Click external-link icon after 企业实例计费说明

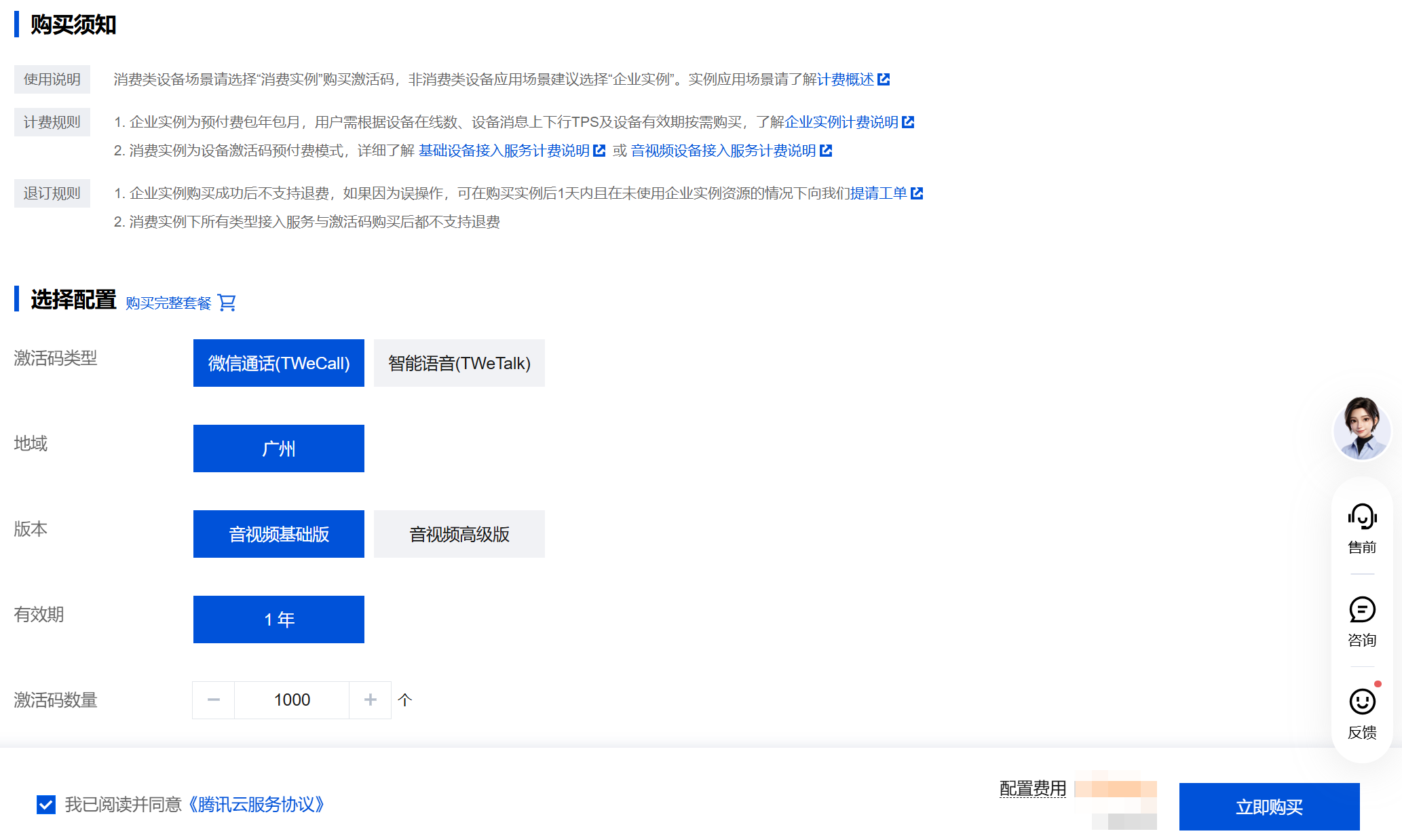point(908,122)
